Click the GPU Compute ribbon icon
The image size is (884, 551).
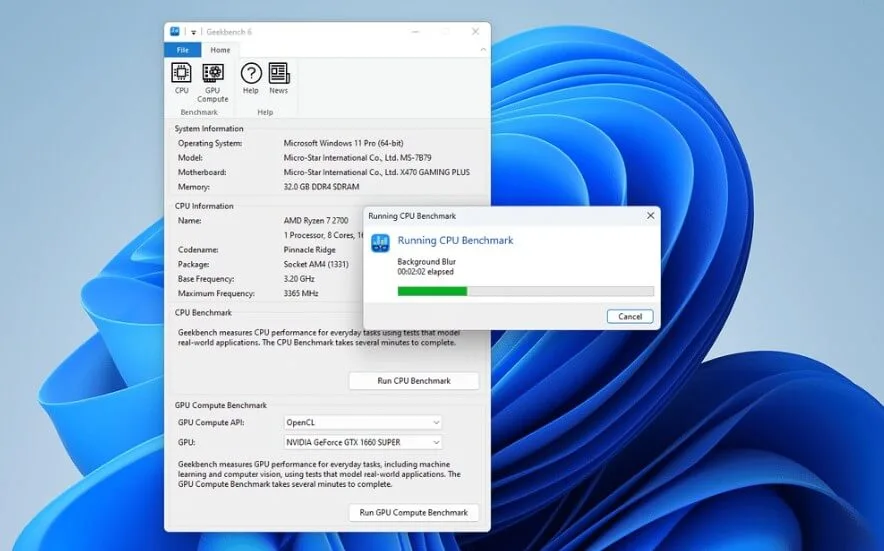click(213, 82)
